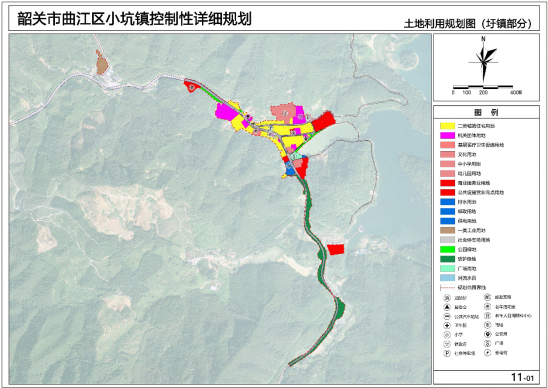Click the parking 'P' symbol in the legend
Viewport: 548px width, 388px height.
pos(447,353)
